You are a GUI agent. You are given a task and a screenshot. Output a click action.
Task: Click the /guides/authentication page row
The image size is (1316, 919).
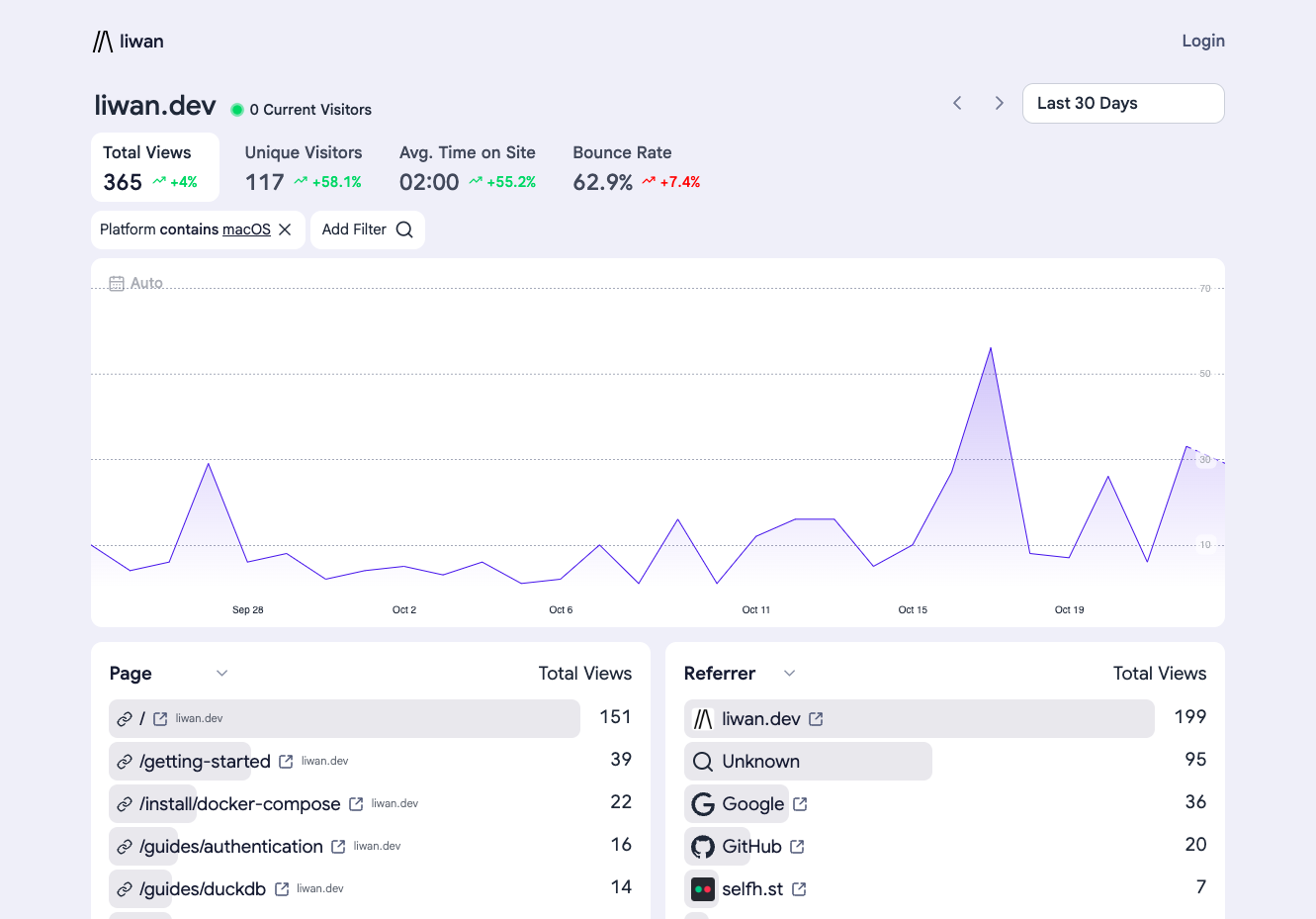[371, 847]
